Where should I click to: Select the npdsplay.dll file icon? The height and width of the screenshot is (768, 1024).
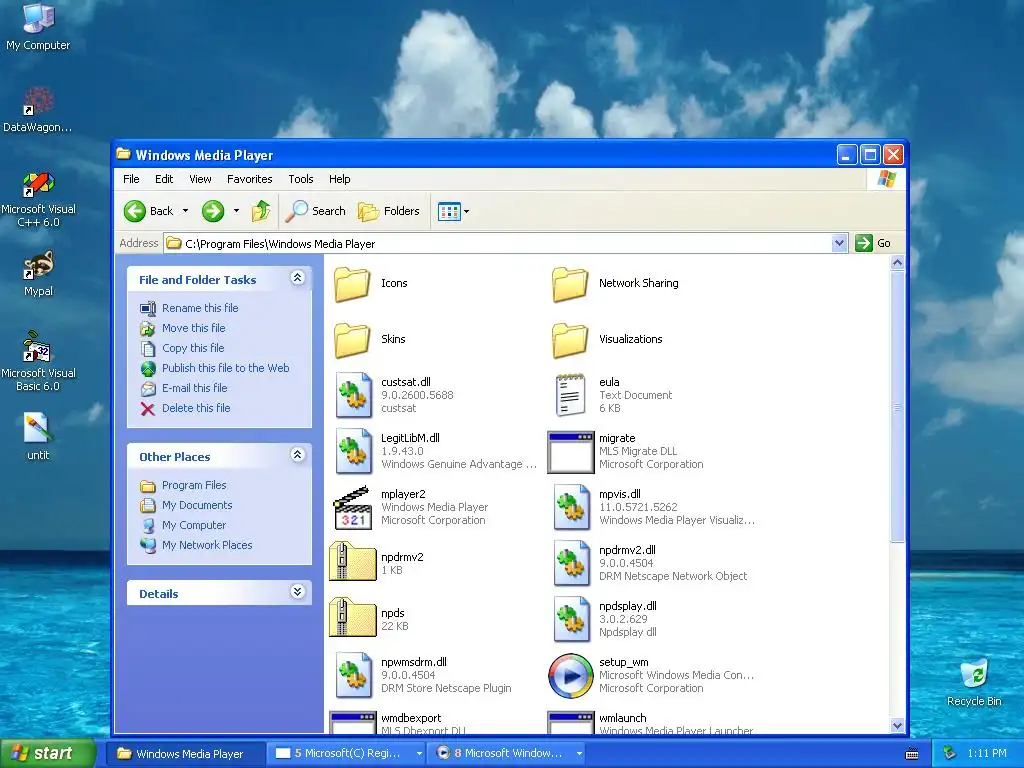coord(571,619)
